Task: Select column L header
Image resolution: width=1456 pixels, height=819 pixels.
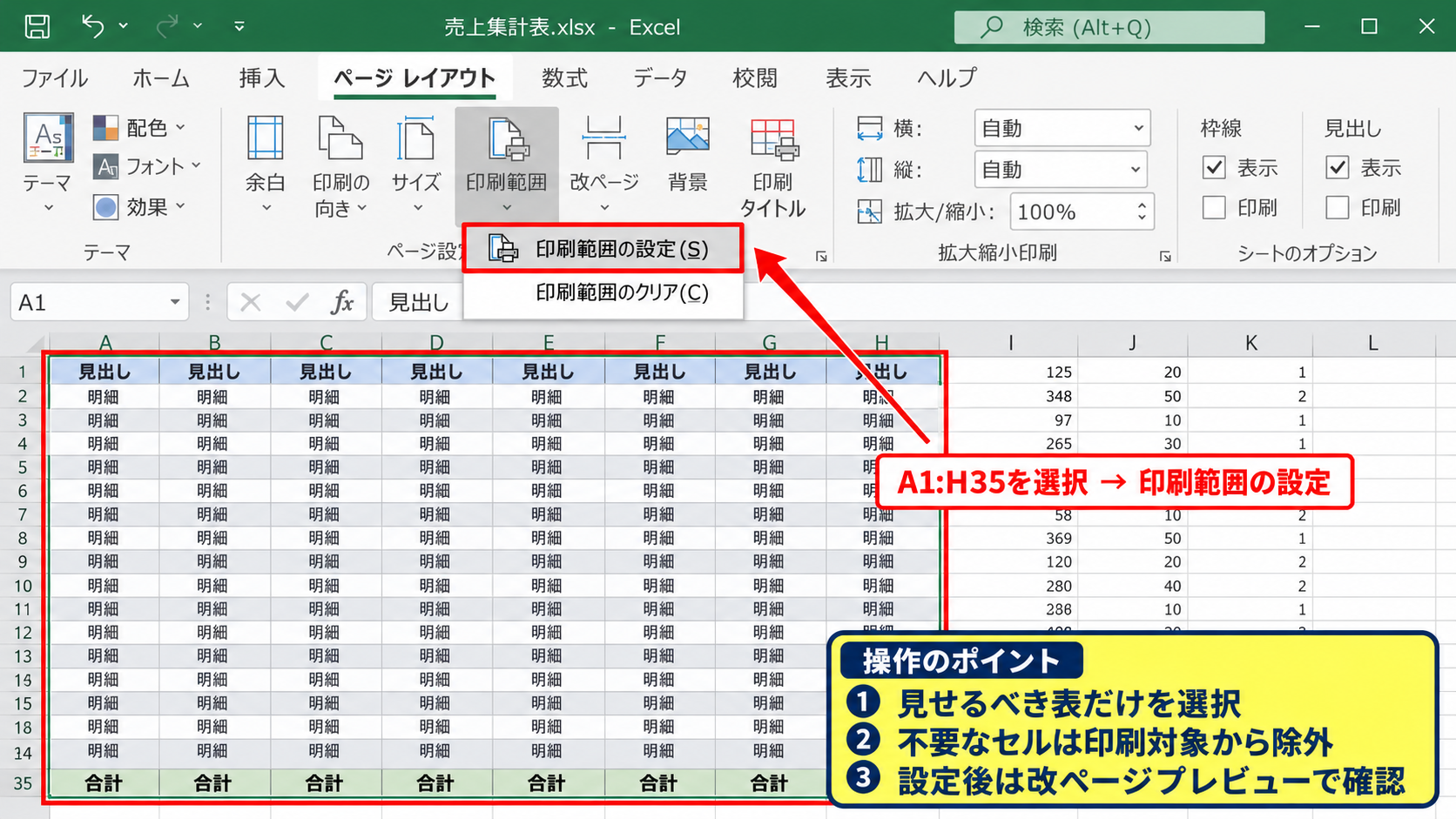Action: point(1373,343)
